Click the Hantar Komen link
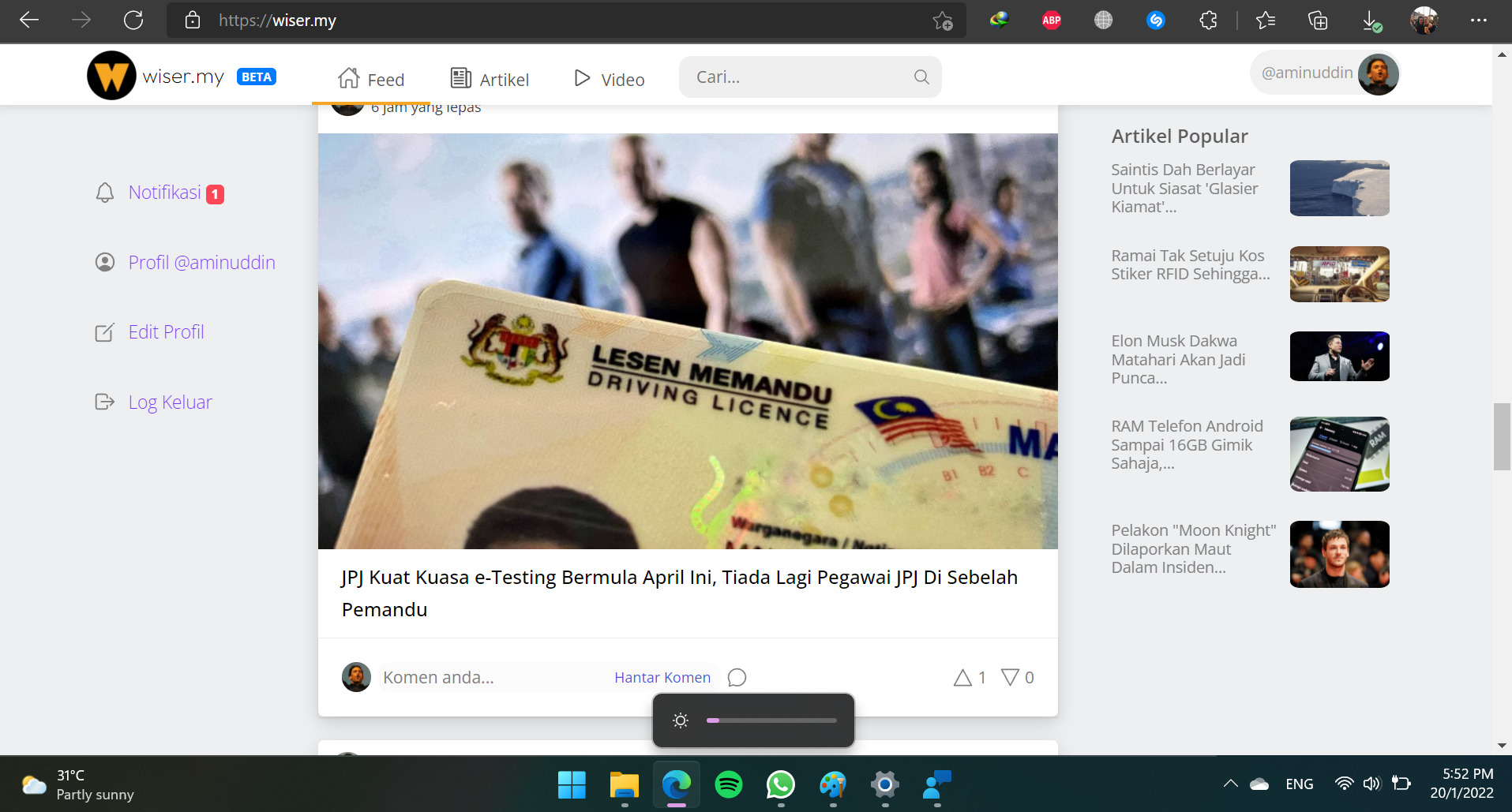The height and width of the screenshot is (812, 1512). tap(662, 678)
